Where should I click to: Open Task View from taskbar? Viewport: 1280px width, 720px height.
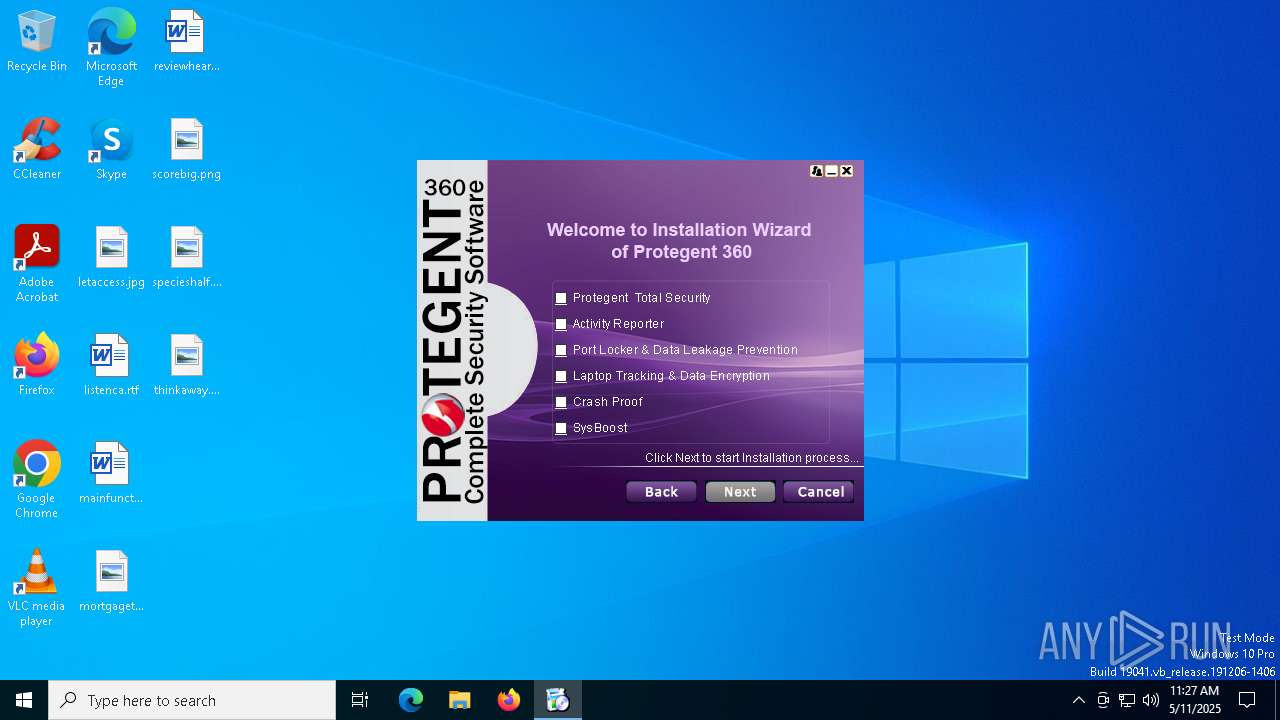360,700
